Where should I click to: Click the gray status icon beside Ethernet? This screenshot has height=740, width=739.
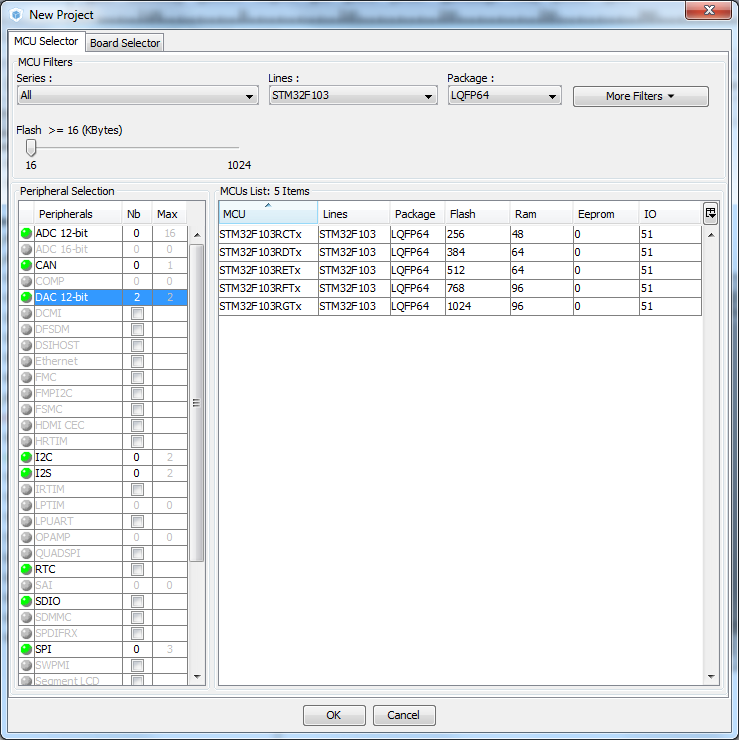coord(26,362)
